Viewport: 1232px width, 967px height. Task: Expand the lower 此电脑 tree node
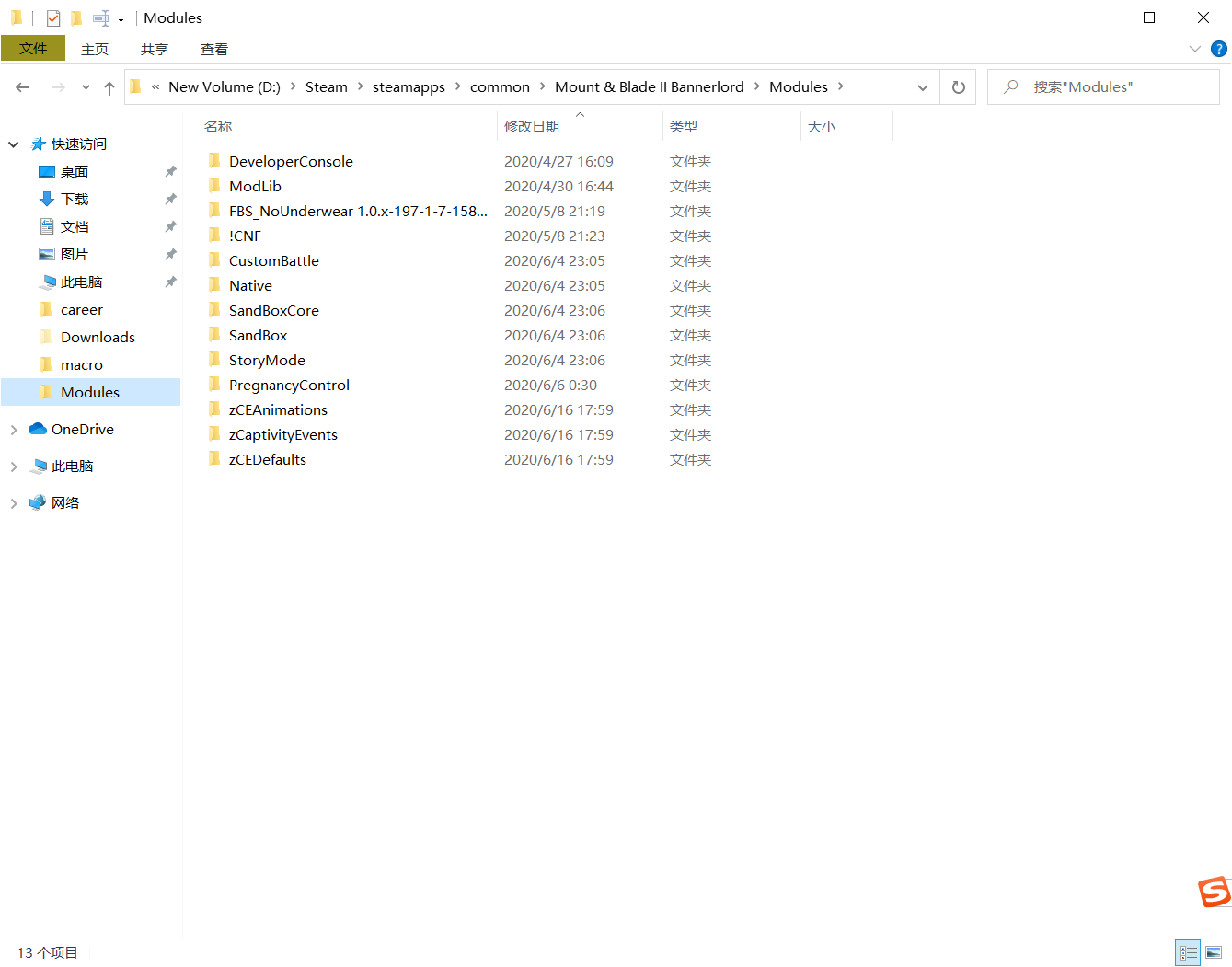(14, 466)
